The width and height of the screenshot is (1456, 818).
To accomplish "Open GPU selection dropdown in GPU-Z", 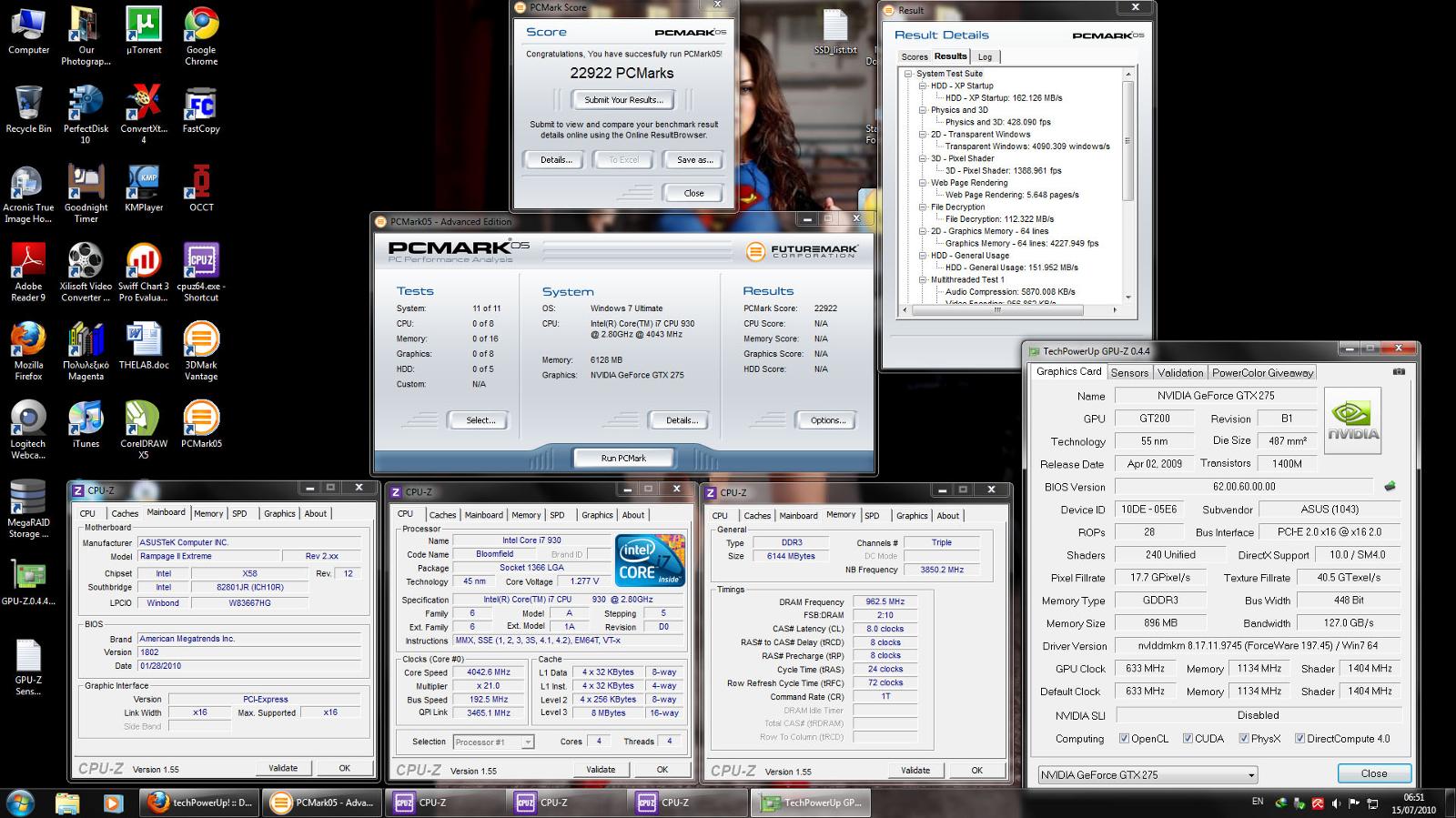I will pyautogui.click(x=1148, y=775).
